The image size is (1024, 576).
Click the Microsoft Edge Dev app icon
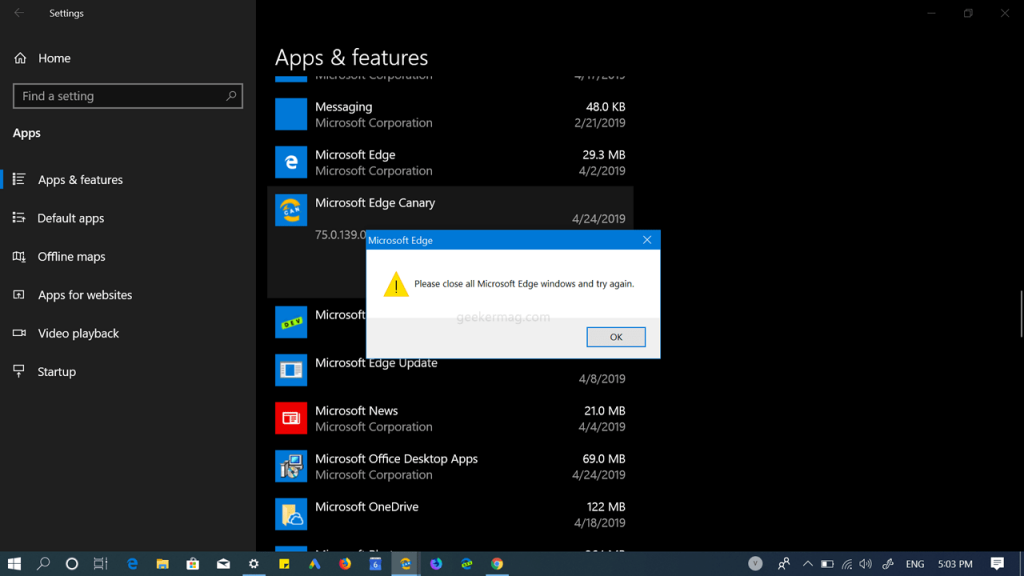coord(291,322)
